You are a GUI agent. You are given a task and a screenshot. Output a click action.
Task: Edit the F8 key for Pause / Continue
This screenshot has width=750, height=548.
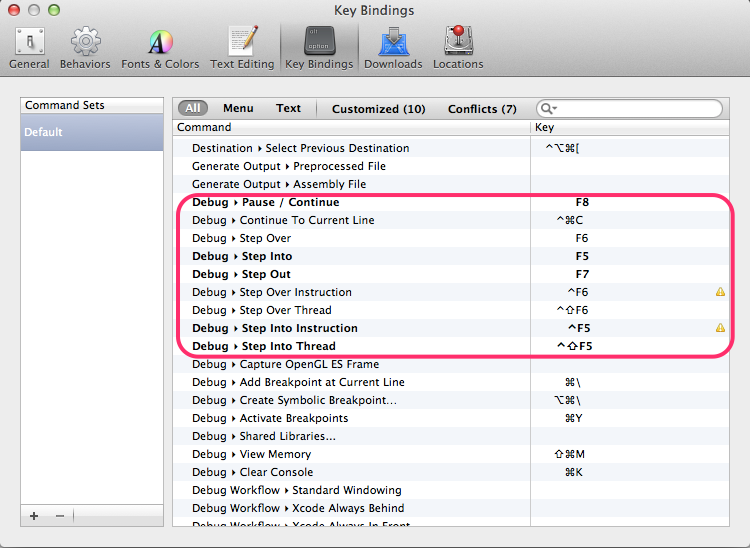click(x=582, y=202)
